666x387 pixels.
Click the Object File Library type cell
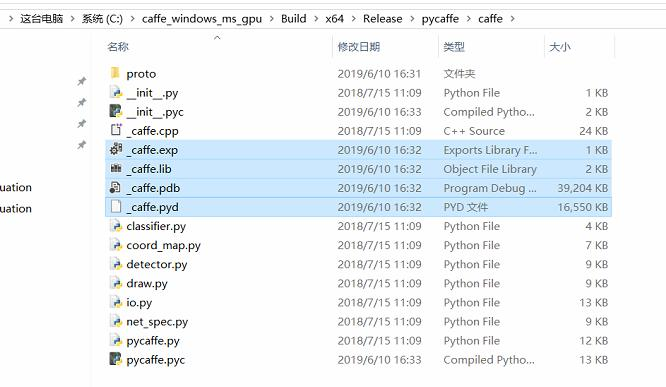[490, 169]
